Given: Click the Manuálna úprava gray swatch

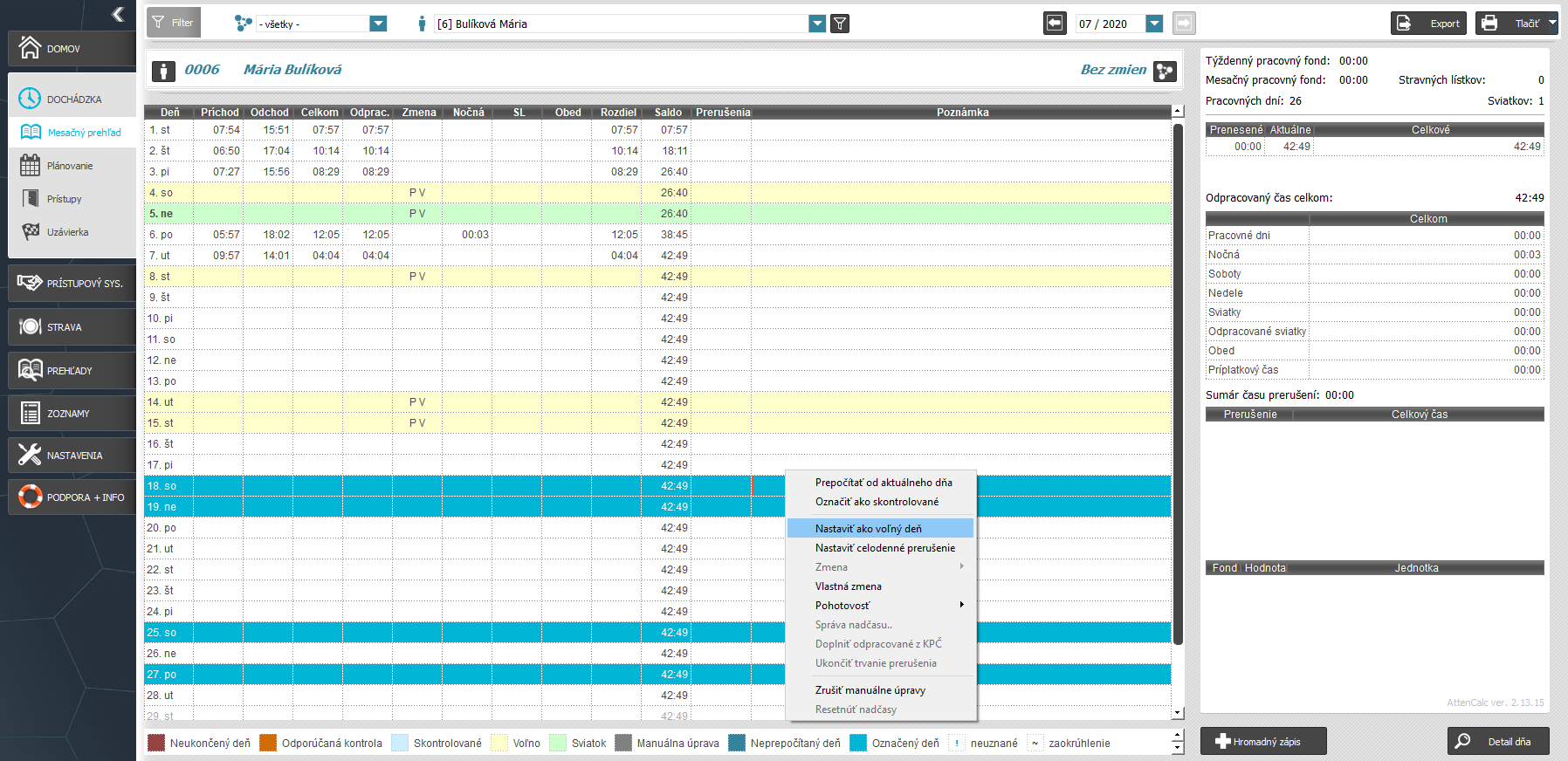Looking at the screenshot, I should 623,743.
